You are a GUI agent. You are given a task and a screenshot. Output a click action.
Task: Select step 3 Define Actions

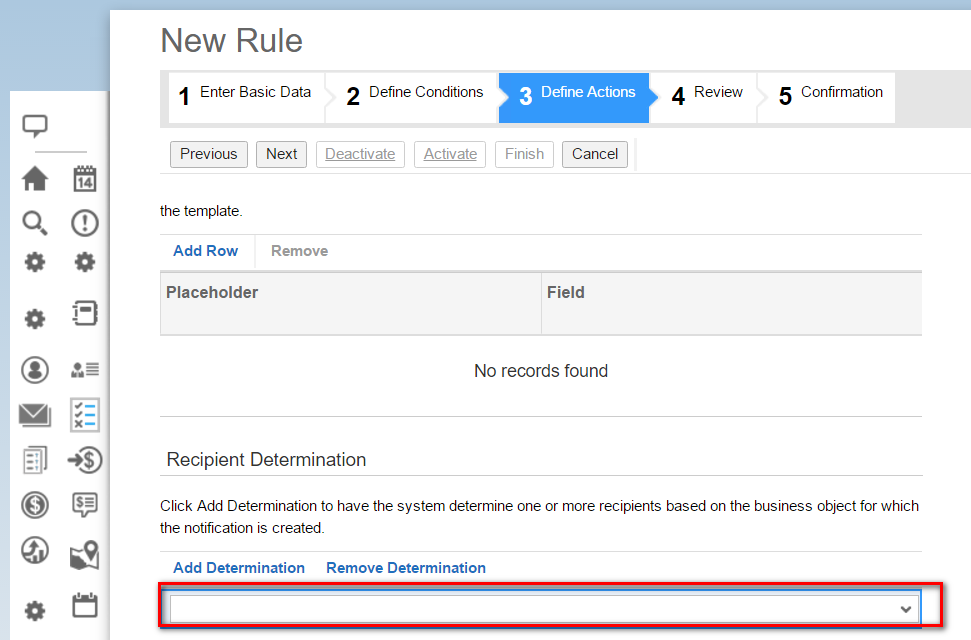click(x=575, y=97)
